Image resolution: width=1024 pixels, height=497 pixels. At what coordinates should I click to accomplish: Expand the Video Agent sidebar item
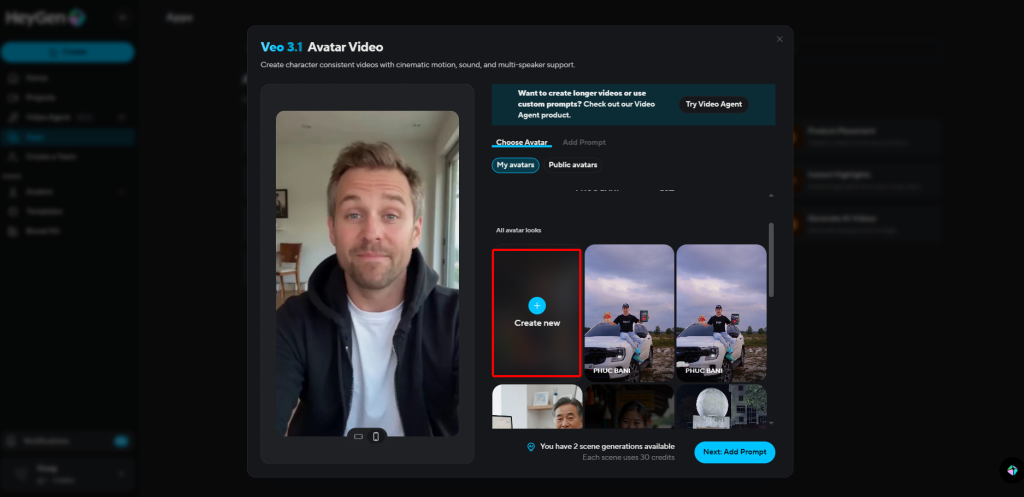[121, 117]
